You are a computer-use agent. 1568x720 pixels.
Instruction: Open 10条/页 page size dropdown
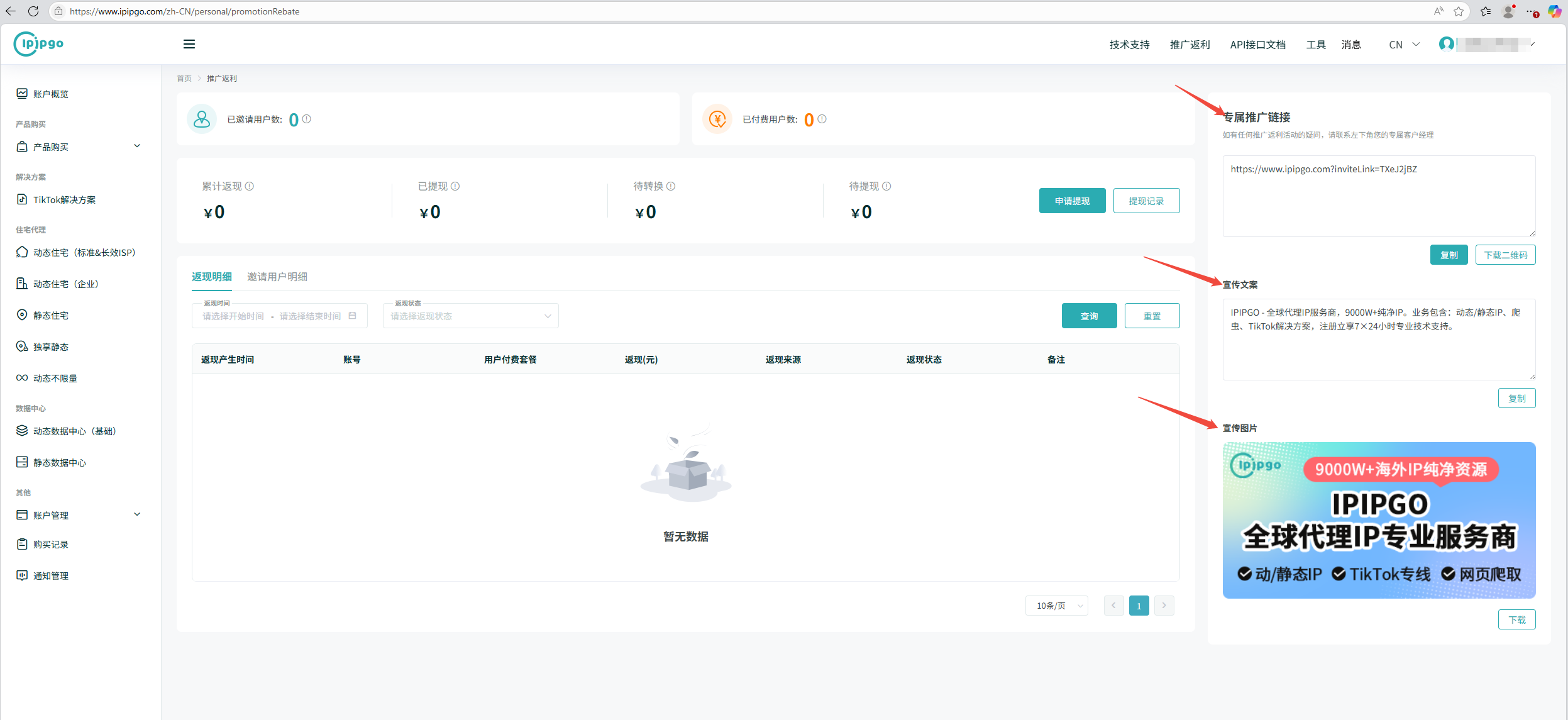1057,606
